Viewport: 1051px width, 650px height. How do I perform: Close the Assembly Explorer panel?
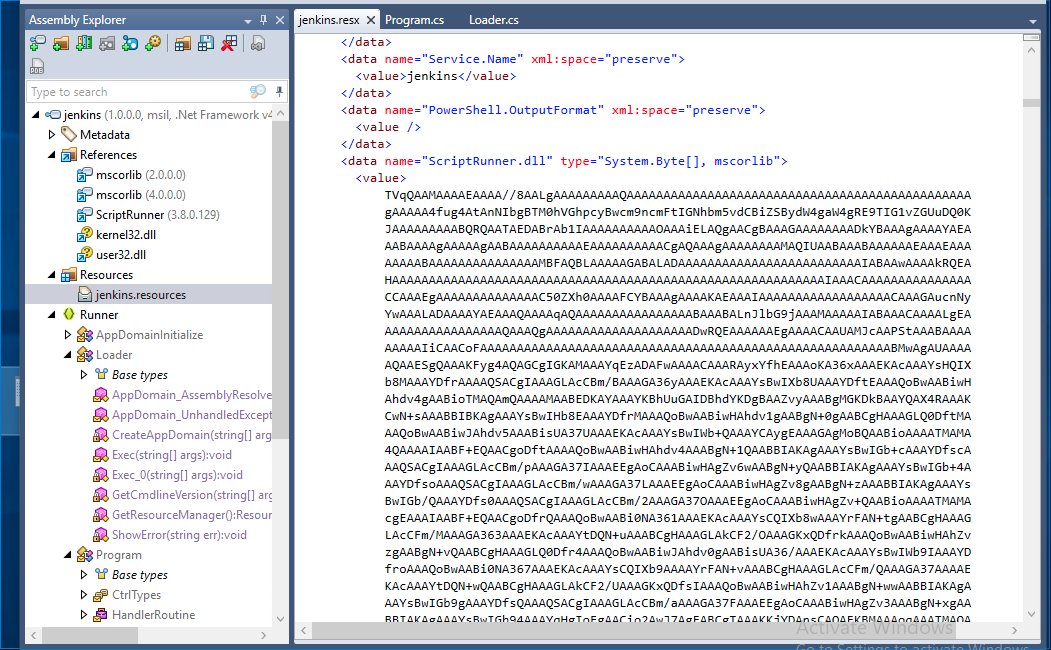click(x=280, y=20)
